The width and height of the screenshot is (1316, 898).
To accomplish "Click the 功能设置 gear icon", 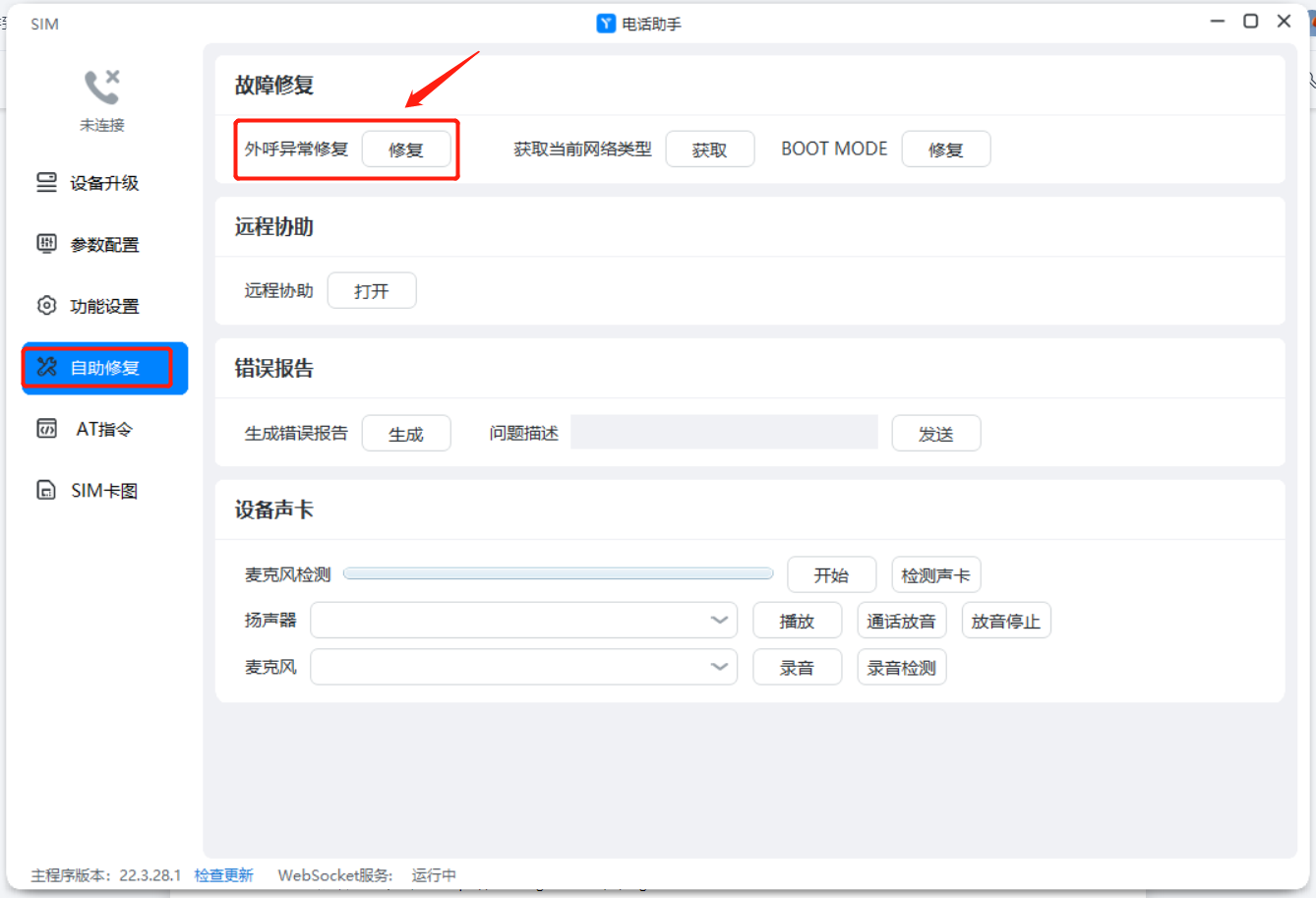I will point(46,306).
